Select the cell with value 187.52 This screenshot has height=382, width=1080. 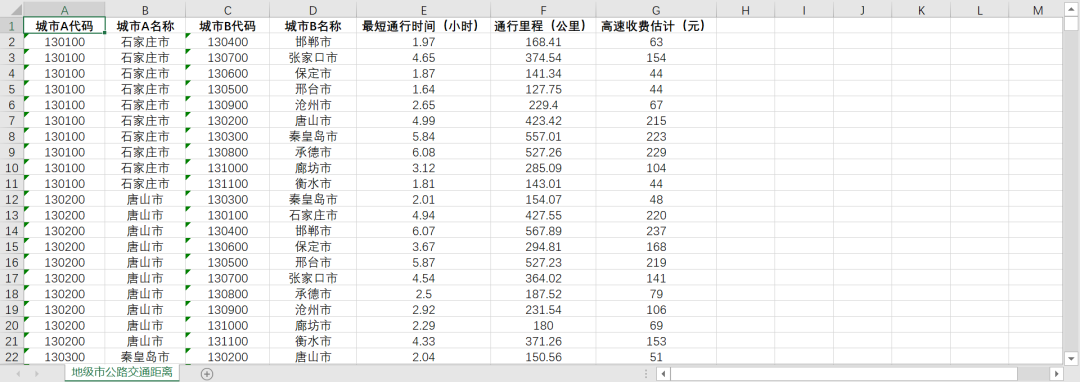coord(543,294)
